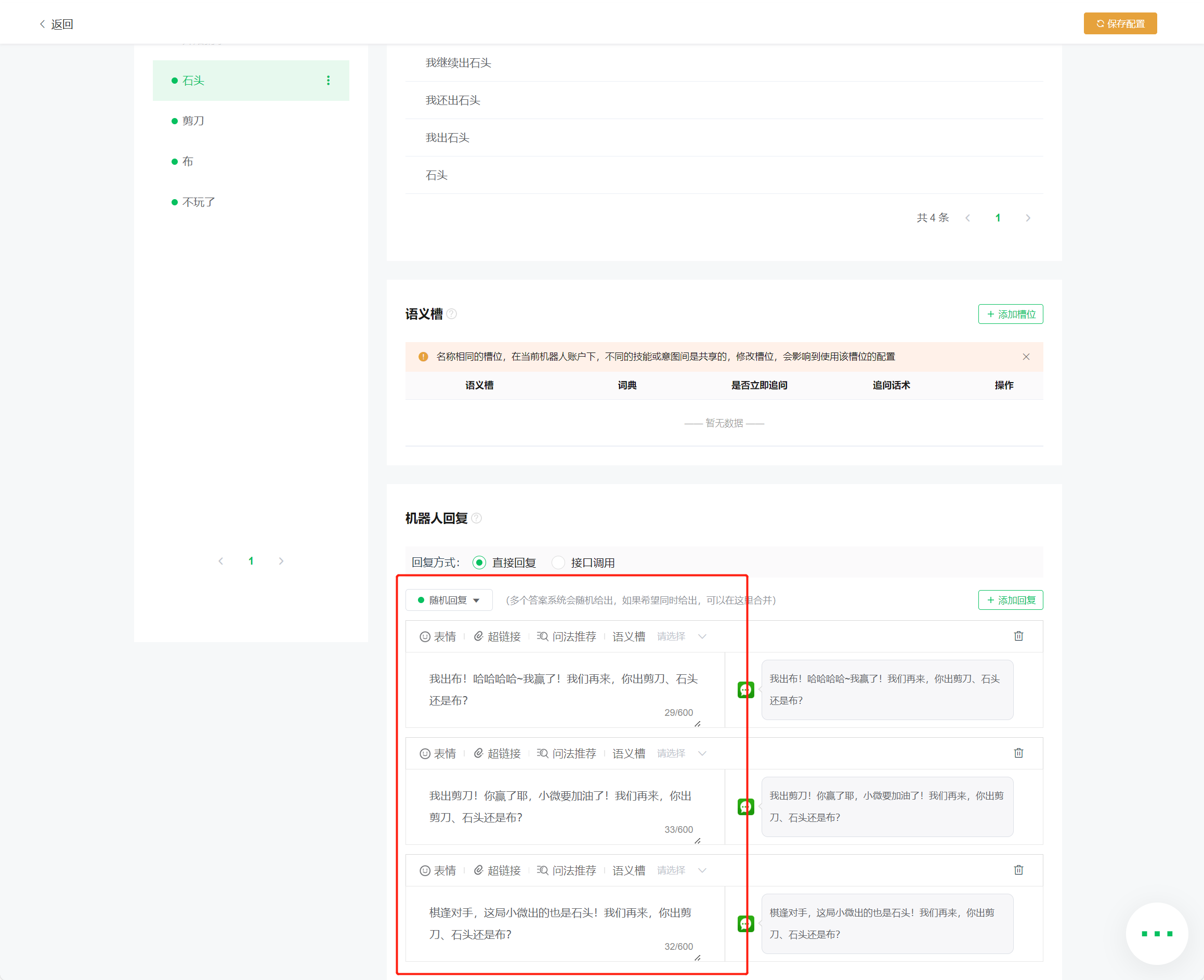Select the 直接回复 radio option
The width and height of the screenshot is (1204, 980).
click(504, 563)
